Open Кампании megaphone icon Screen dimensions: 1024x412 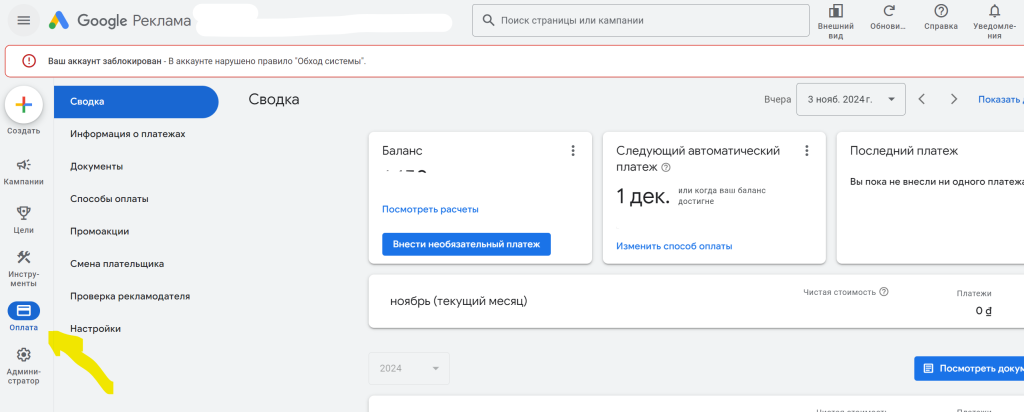click(24, 165)
